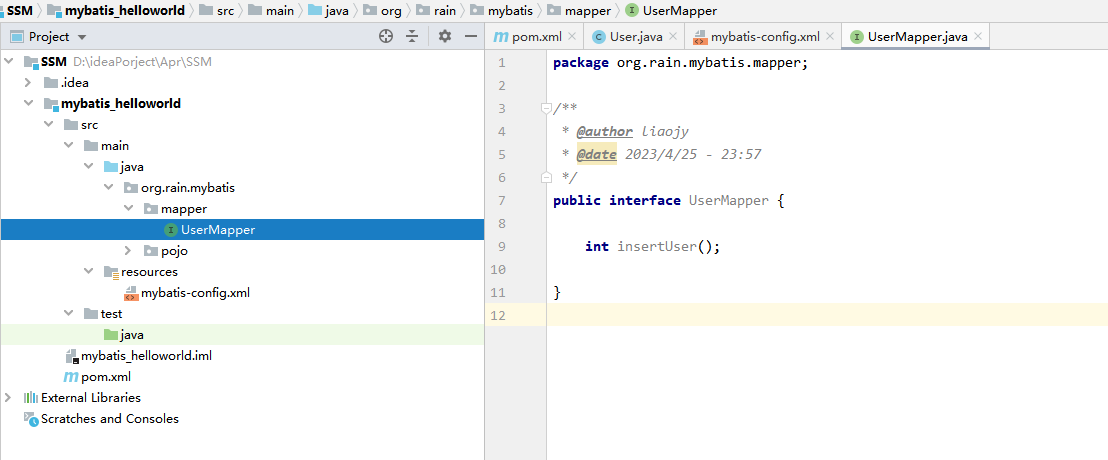Expand the pojo package
The image size is (1108, 460).
coord(128,250)
